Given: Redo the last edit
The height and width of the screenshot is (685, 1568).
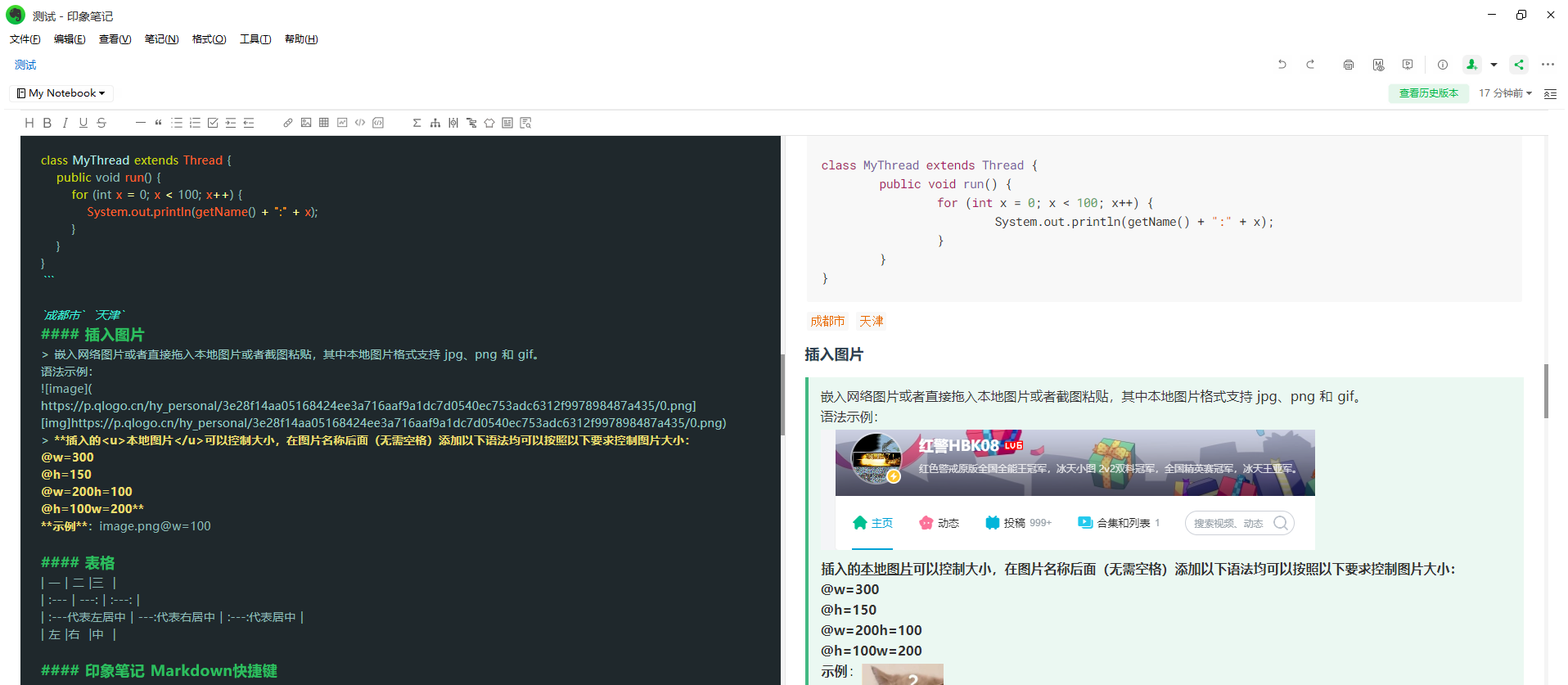Looking at the screenshot, I should tap(1310, 65).
